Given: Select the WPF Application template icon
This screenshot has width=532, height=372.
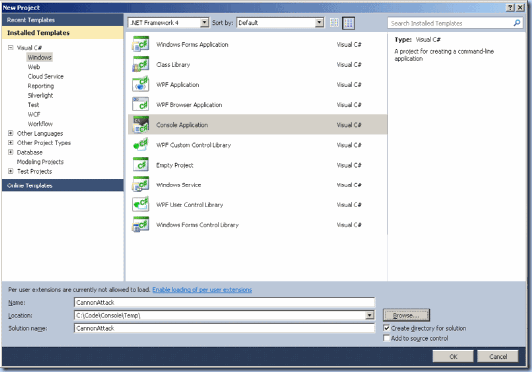Looking at the screenshot, I should point(140,84).
